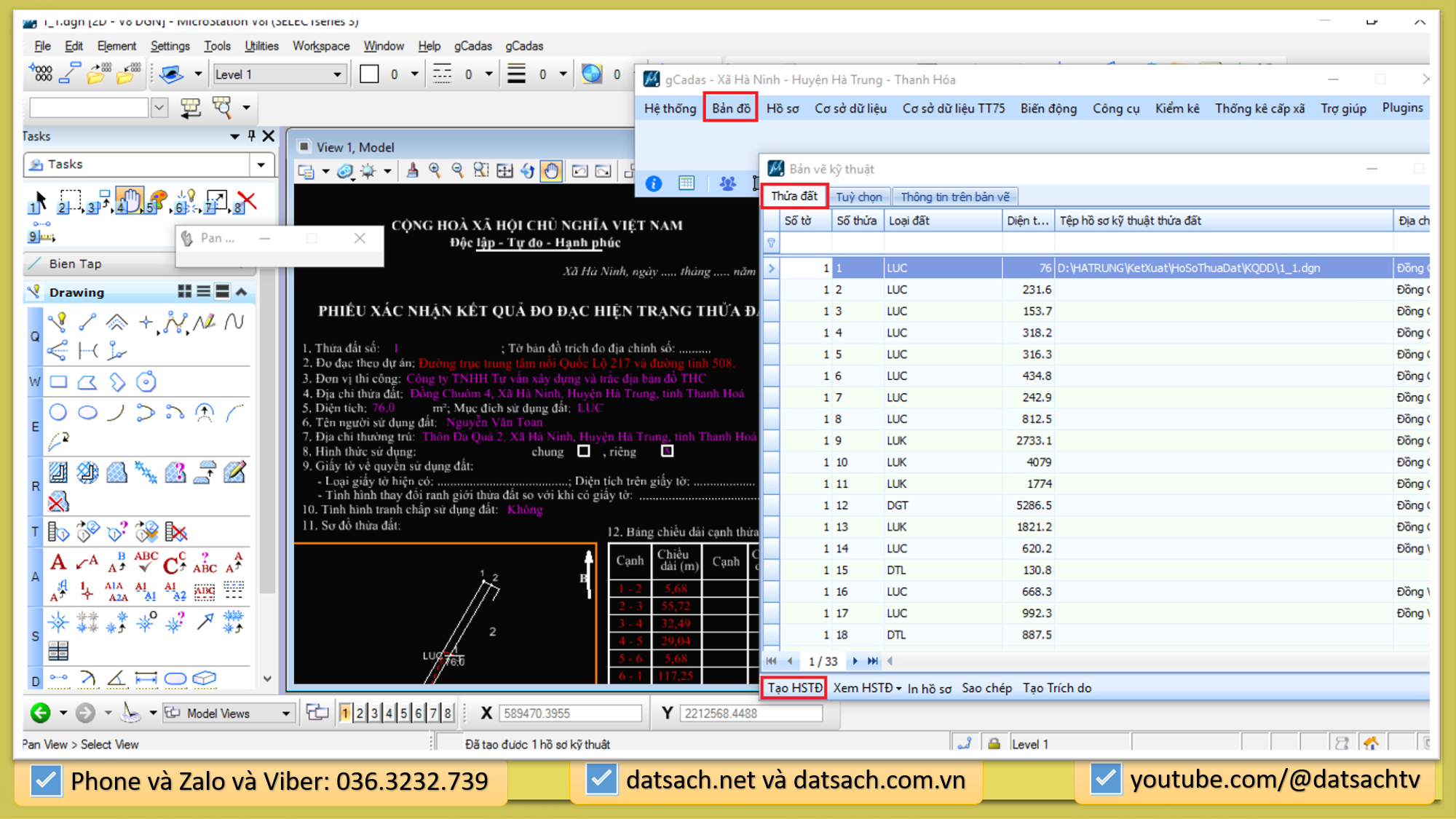Click the lock icon in status bar
This screenshot has height=819, width=1456.
[994, 743]
